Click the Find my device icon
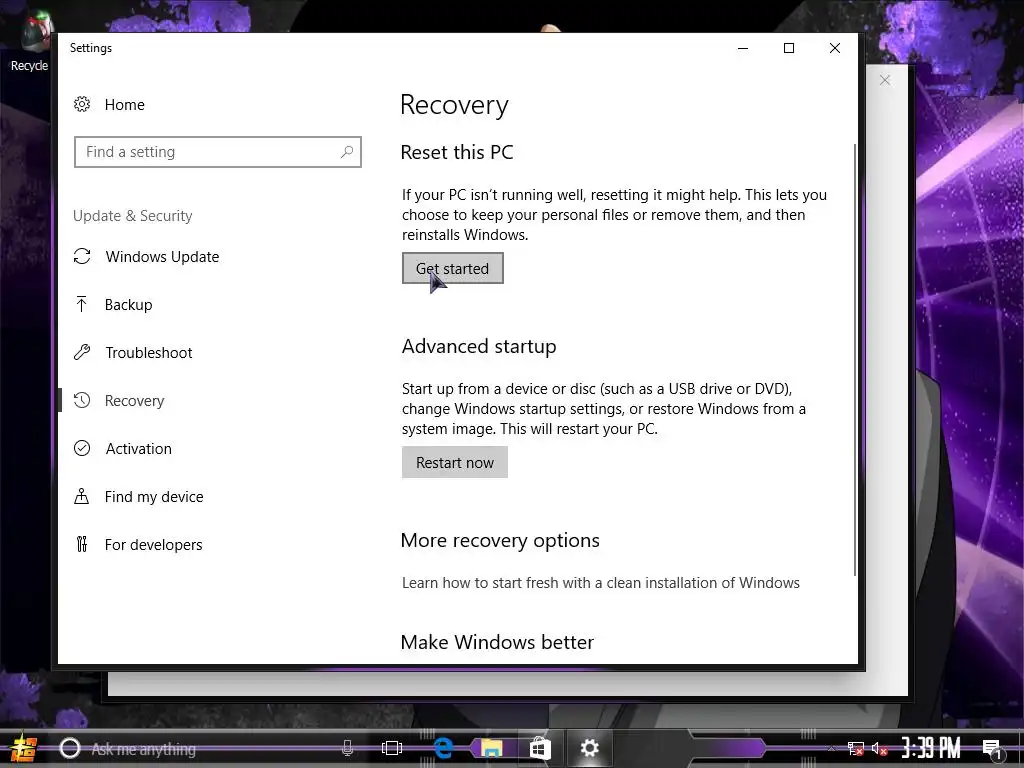The height and width of the screenshot is (768, 1024). (x=82, y=496)
